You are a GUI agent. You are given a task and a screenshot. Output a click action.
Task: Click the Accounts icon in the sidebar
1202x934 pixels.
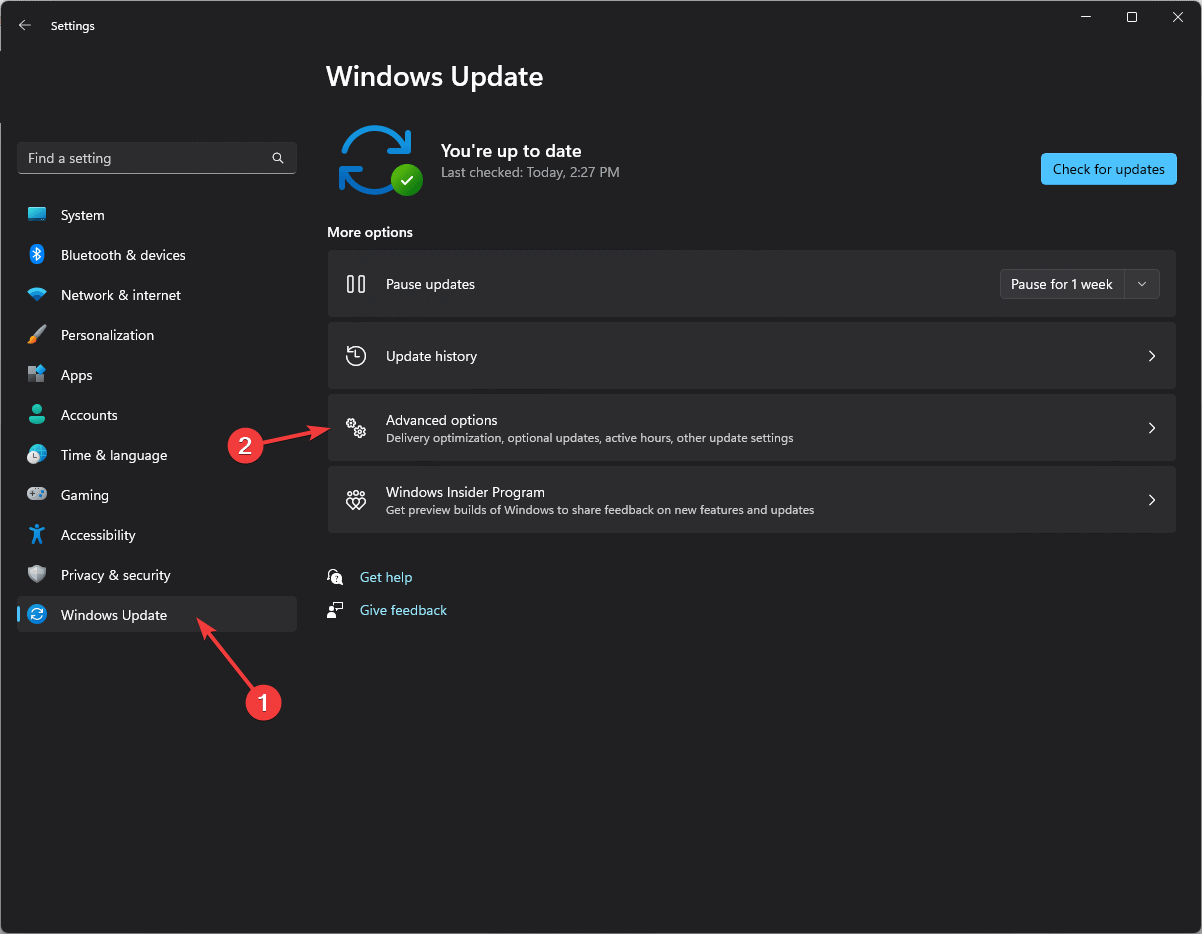36,414
